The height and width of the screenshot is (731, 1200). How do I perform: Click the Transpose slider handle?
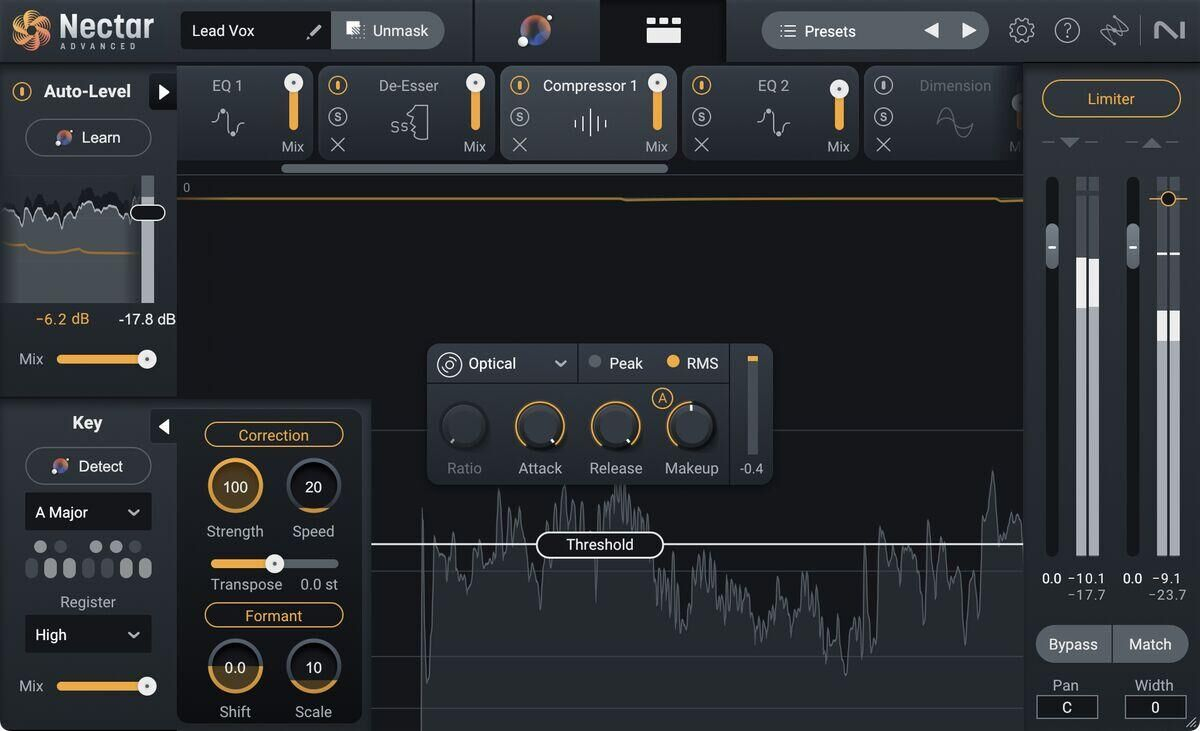(275, 563)
